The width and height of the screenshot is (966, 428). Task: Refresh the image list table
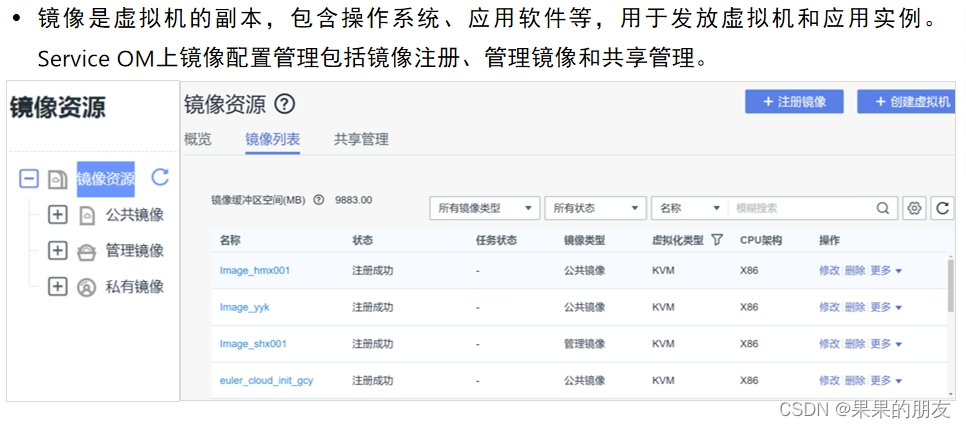pos(942,208)
